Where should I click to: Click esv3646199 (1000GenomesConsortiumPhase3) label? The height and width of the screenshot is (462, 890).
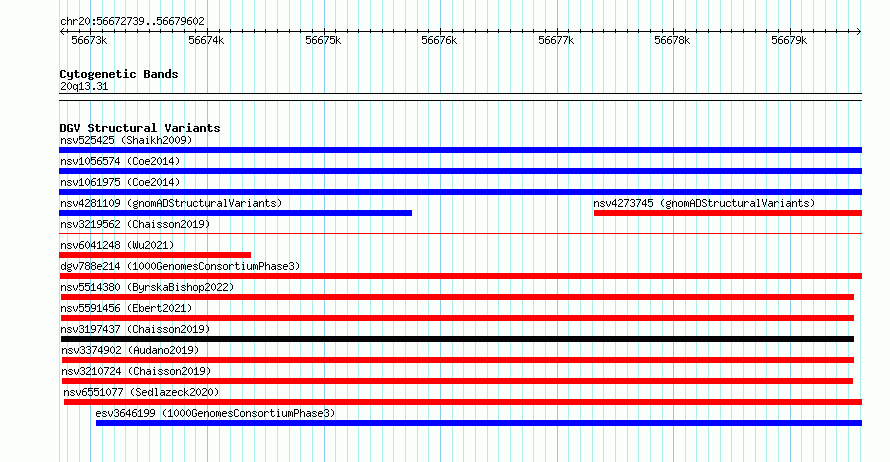point(215,413)
